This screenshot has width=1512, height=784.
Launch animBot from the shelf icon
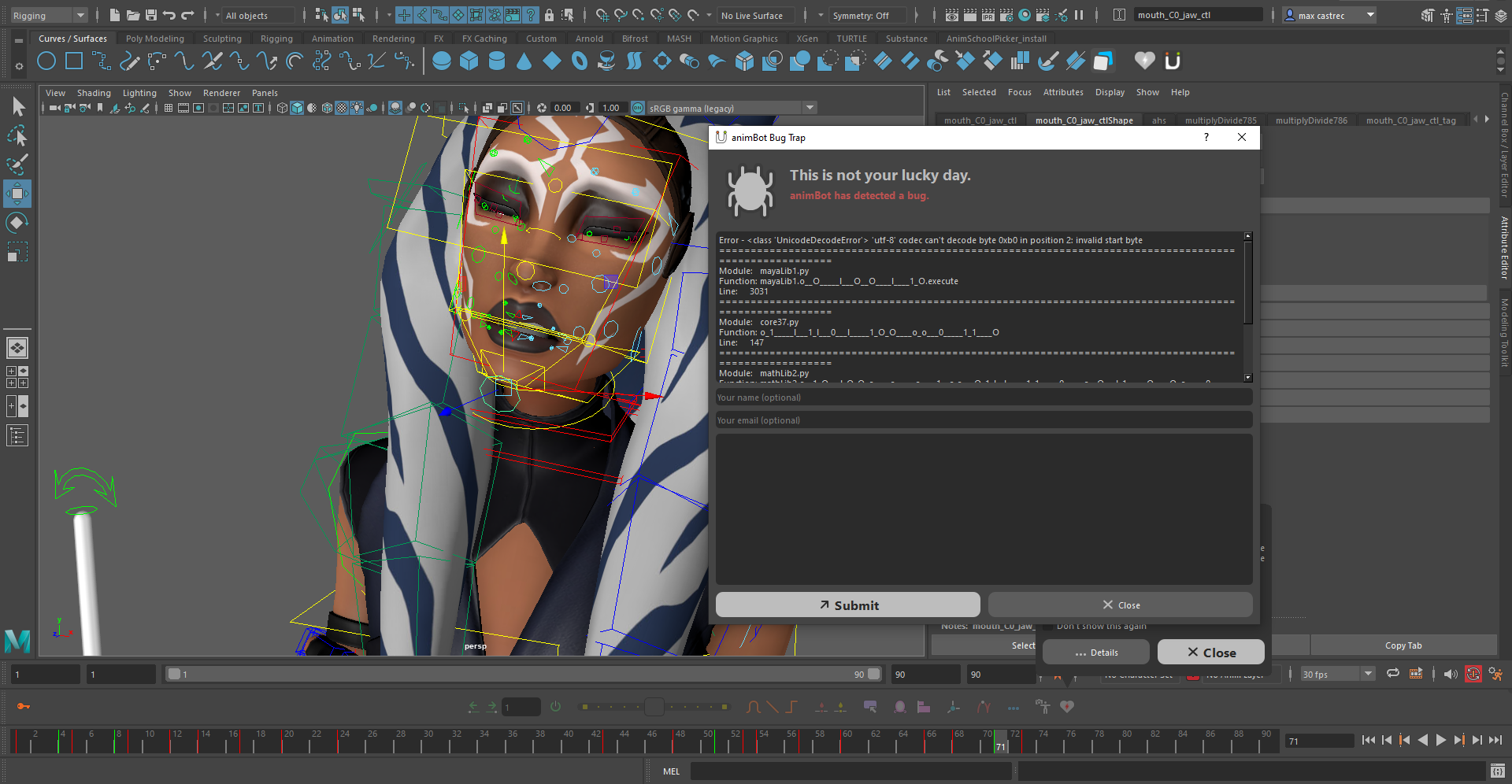pyautogui.click(x=1173, y=61)
